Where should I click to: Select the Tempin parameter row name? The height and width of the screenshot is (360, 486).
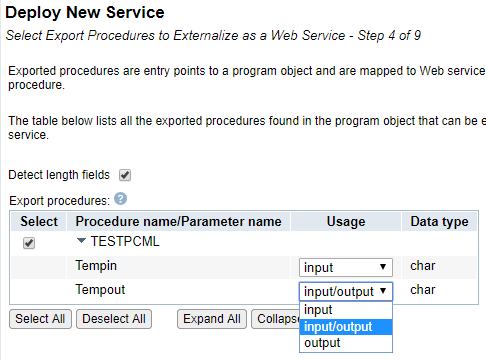point(96,266)
